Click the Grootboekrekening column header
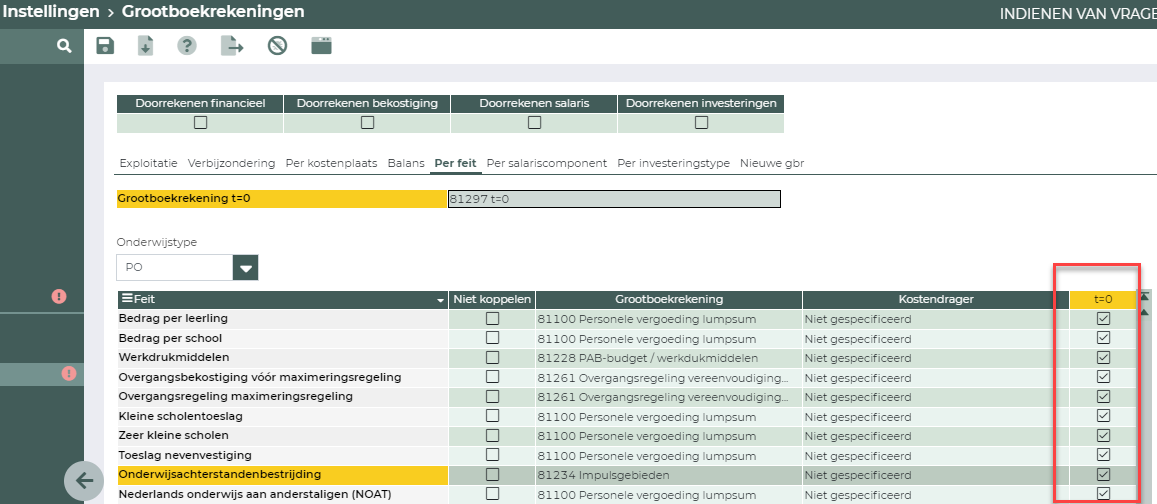This screenshot has width=1157, height=504. pos(669,300)
